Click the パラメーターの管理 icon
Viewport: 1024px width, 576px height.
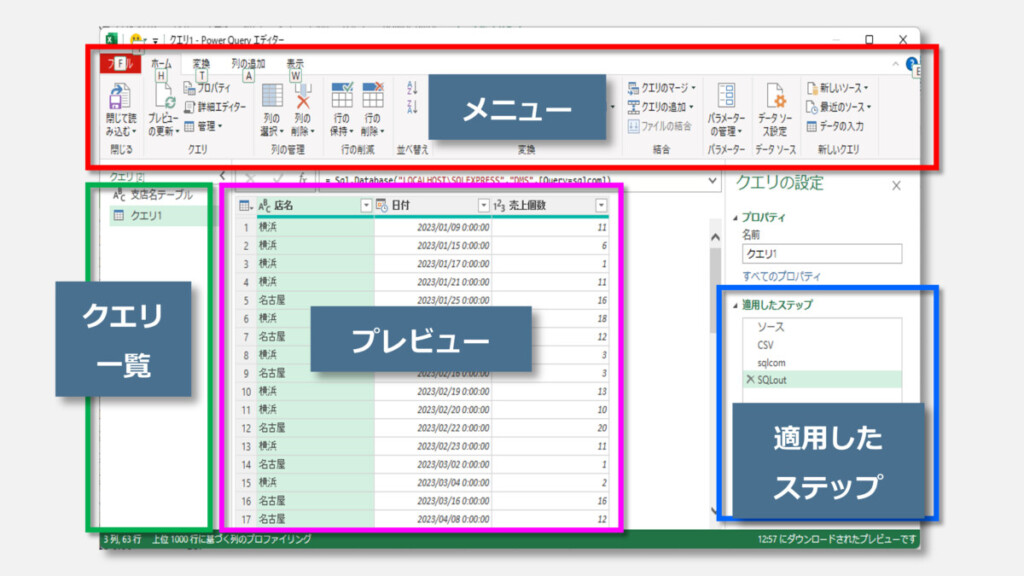727,99
